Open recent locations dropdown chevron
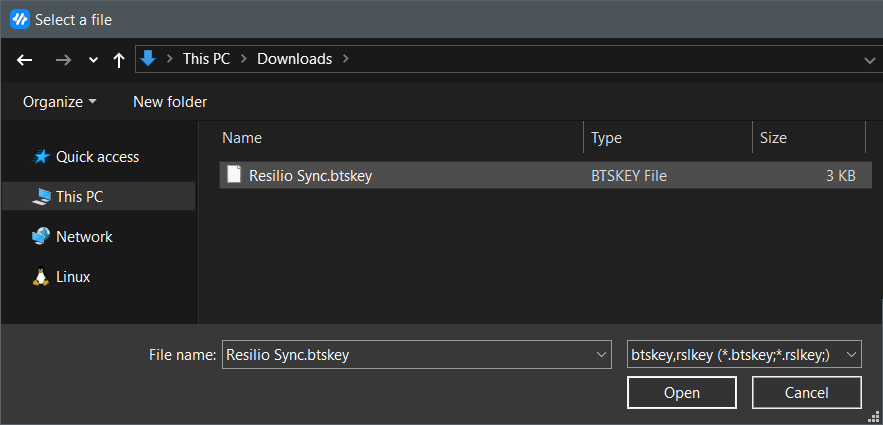Image resolution: width=883 pixels, height=425 pixels. tap(93, 60)
